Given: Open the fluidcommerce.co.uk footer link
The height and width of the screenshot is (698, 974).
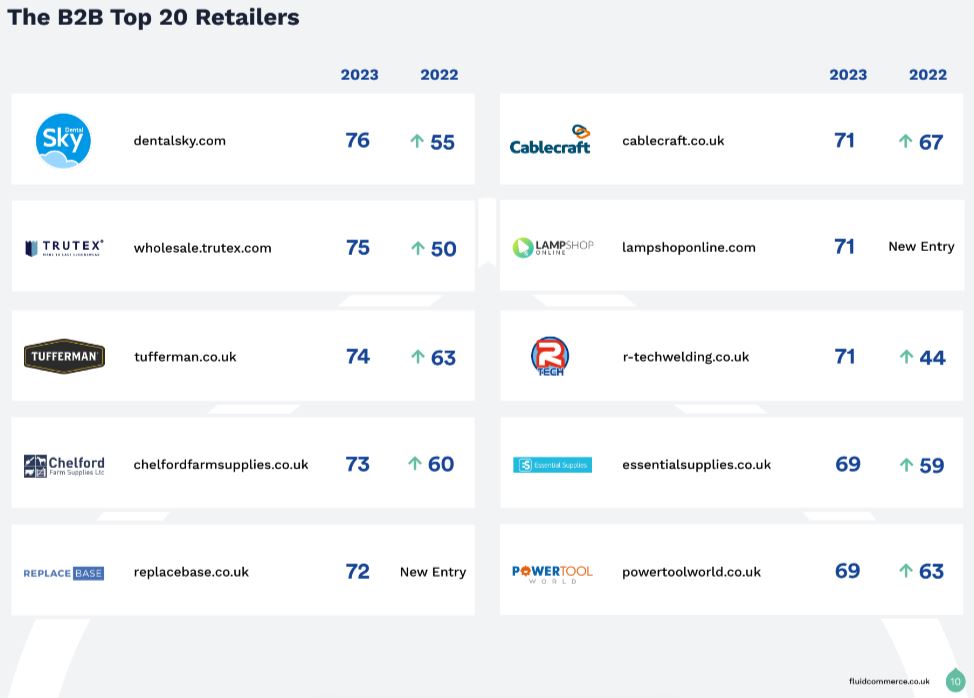Looking at the screenshot, I should coord(889,681).
